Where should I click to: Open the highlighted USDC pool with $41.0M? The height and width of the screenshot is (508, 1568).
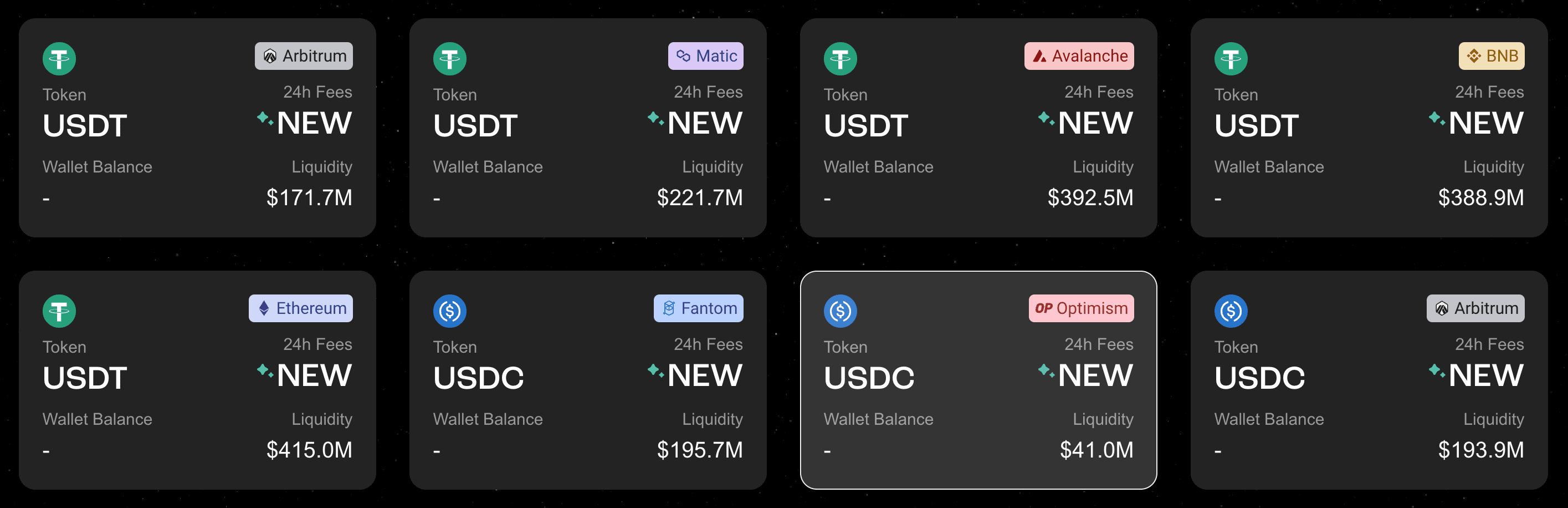[979, 380]
